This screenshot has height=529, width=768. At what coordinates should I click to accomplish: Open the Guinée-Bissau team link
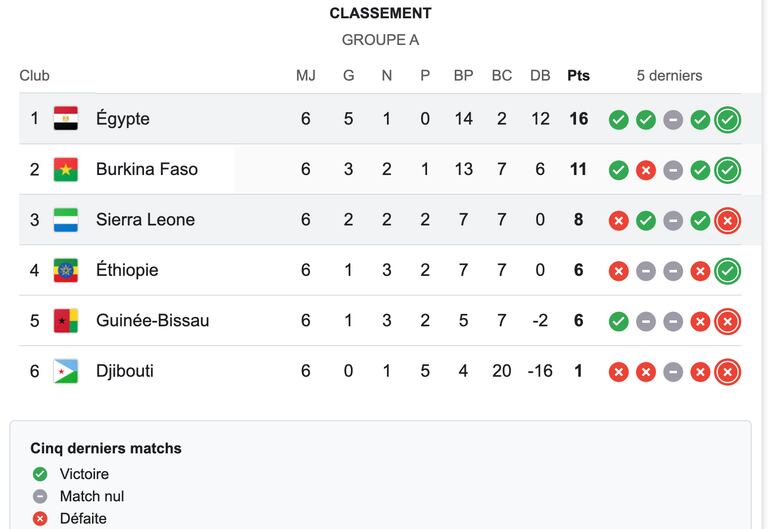pos(153,320)
